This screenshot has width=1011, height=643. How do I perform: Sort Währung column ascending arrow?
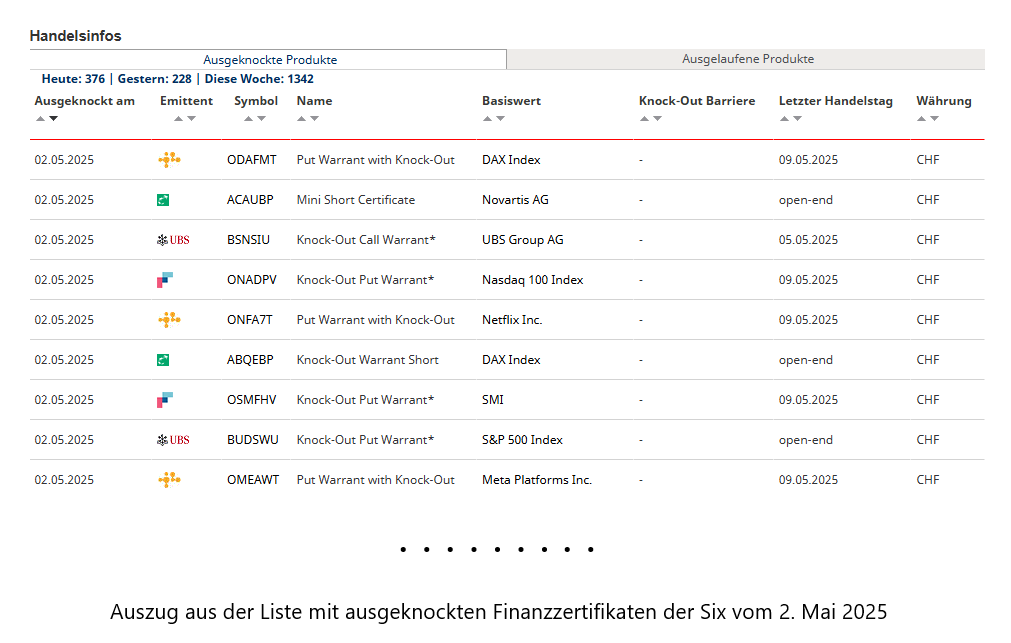(921, 119)
